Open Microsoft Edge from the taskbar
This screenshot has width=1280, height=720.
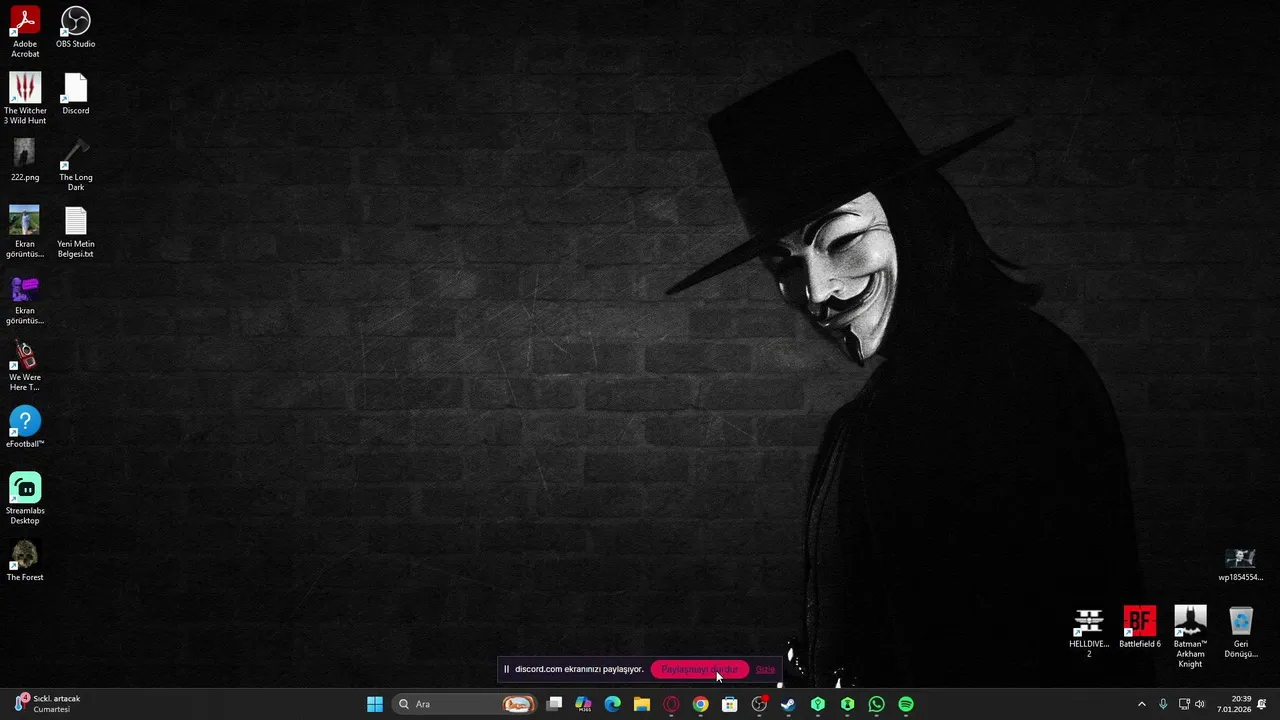pos(613,704)
